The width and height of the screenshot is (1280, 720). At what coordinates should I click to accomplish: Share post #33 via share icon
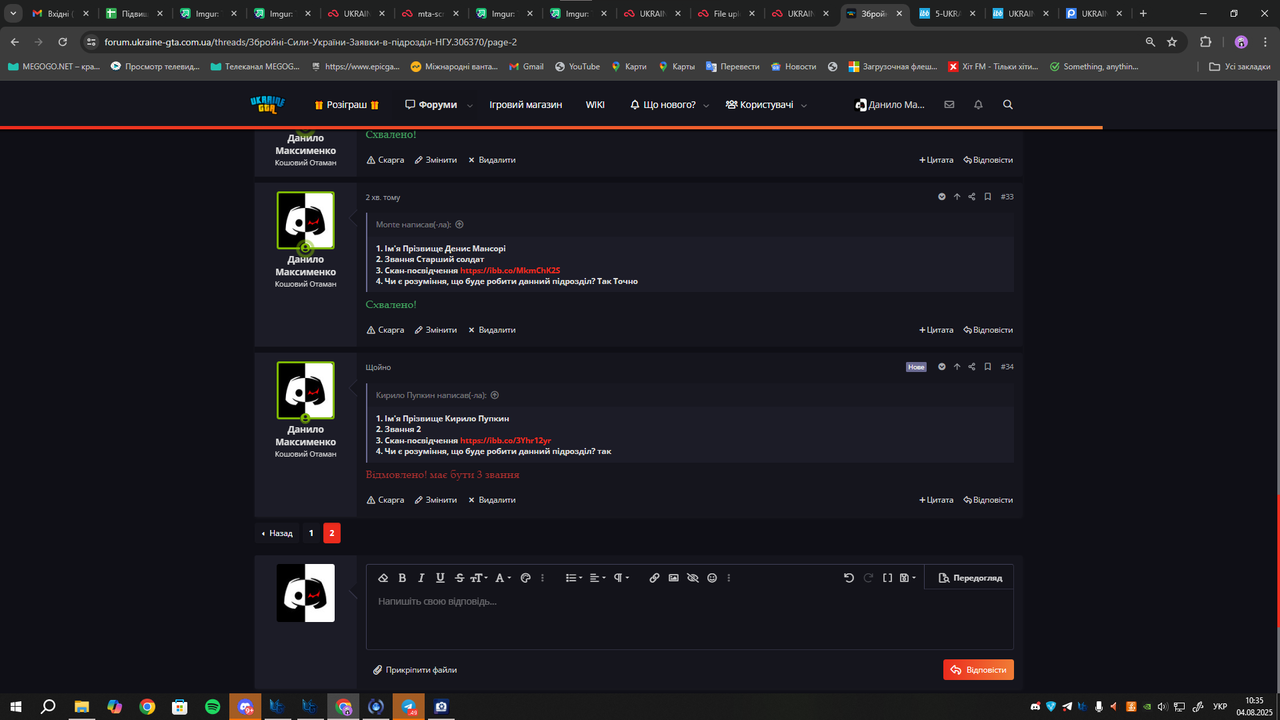[x=972, y=197]
